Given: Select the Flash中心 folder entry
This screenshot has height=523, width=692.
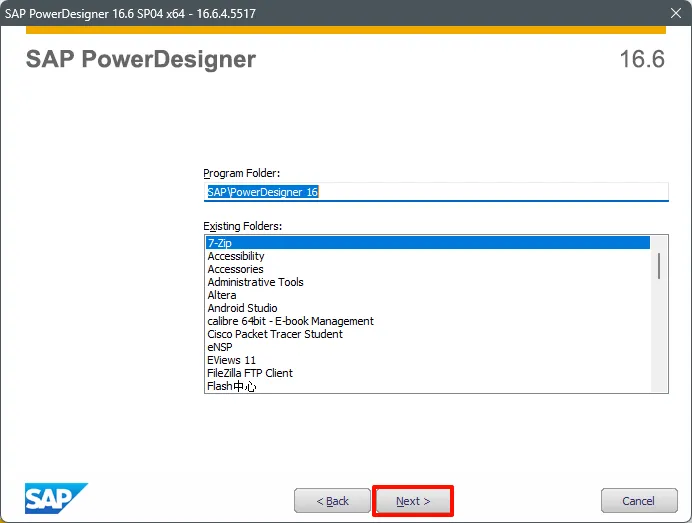Looking at the screenshot, I should click(428, 386).
